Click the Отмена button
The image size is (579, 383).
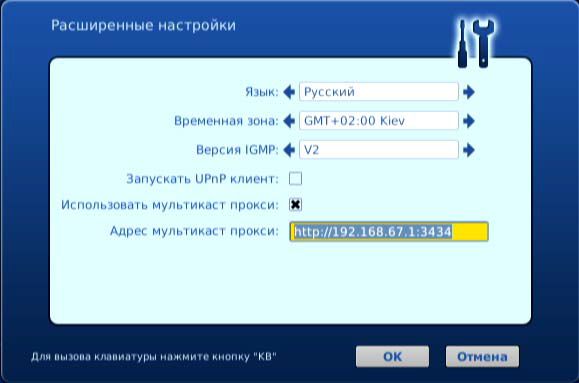[x=482, y=356]
